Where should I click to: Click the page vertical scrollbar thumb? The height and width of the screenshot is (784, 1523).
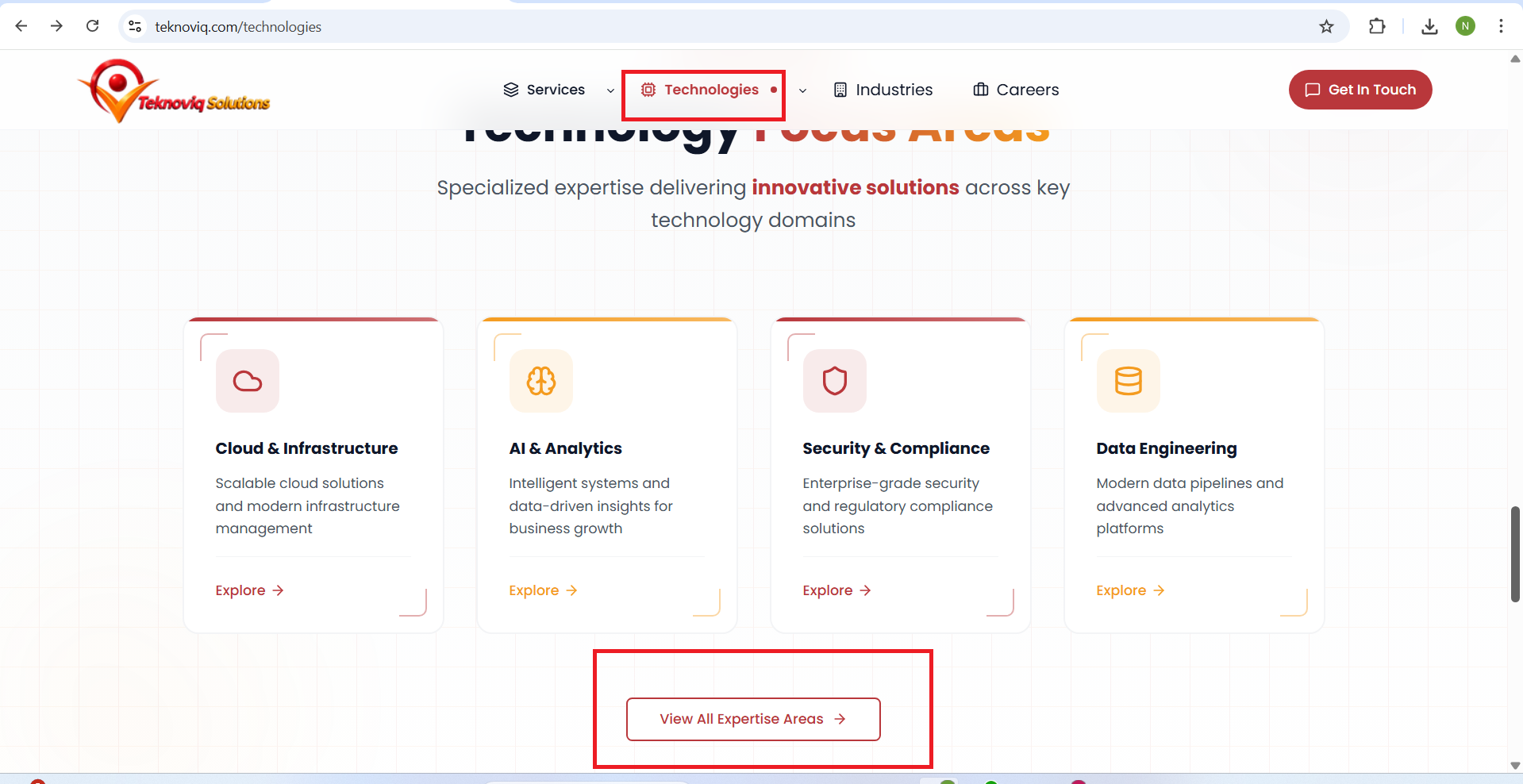click(1515, 554)
